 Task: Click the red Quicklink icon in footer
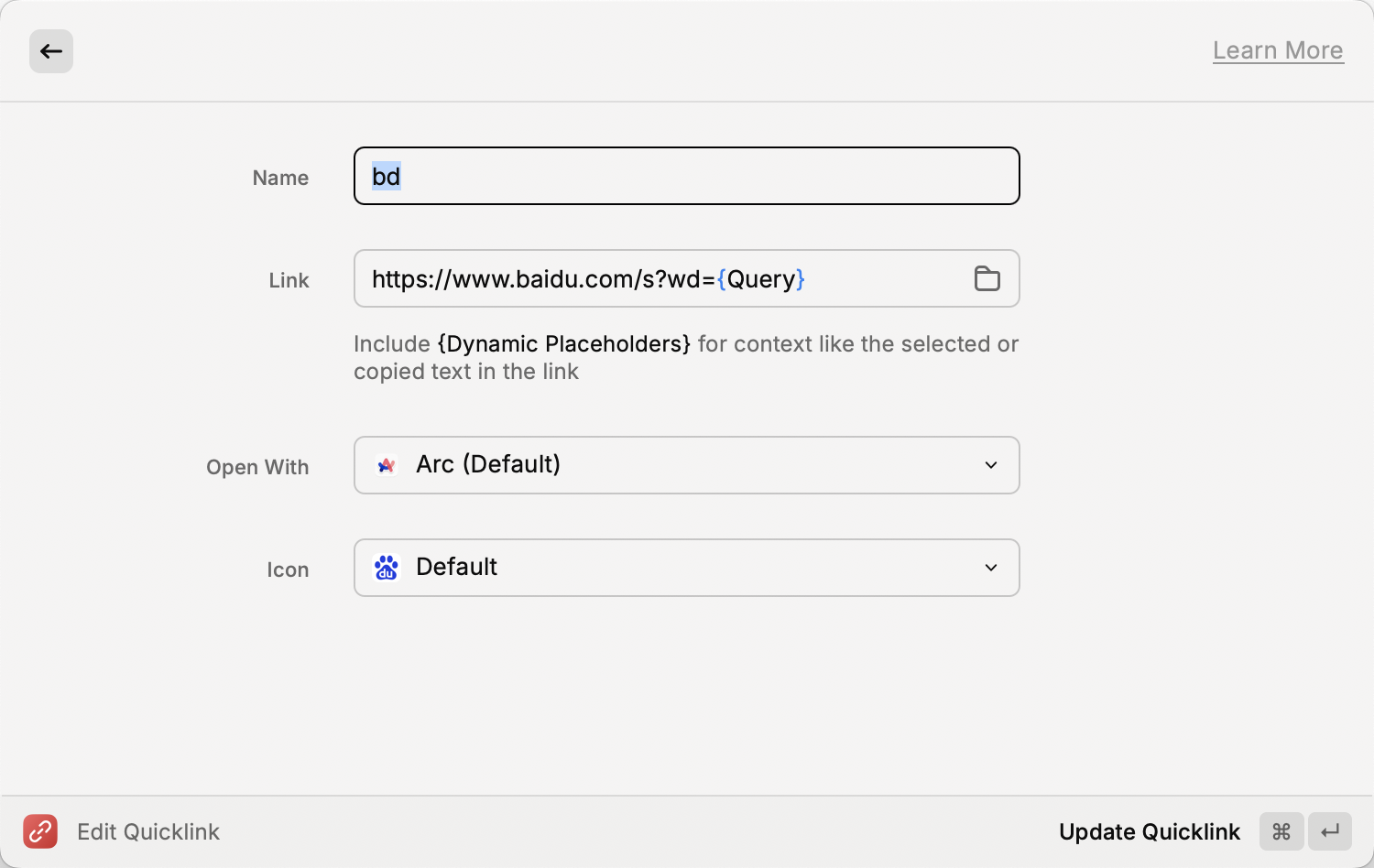[40, 831]
